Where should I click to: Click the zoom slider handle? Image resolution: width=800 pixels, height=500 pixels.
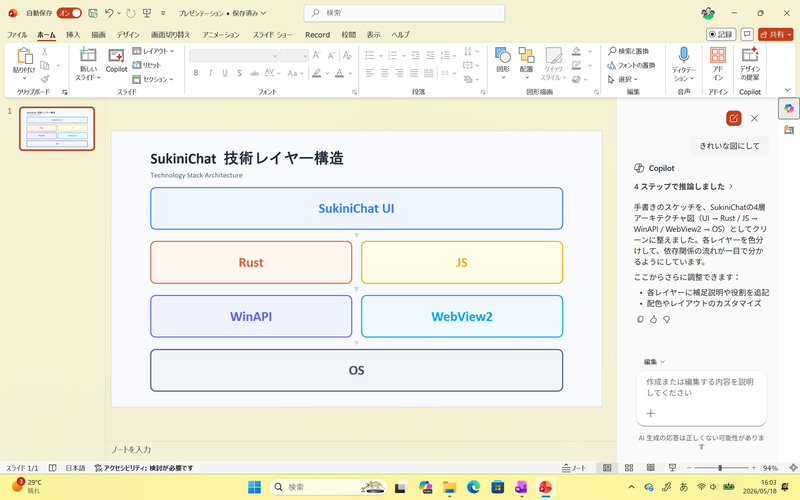pyautogui.click(x=720, y=467)
